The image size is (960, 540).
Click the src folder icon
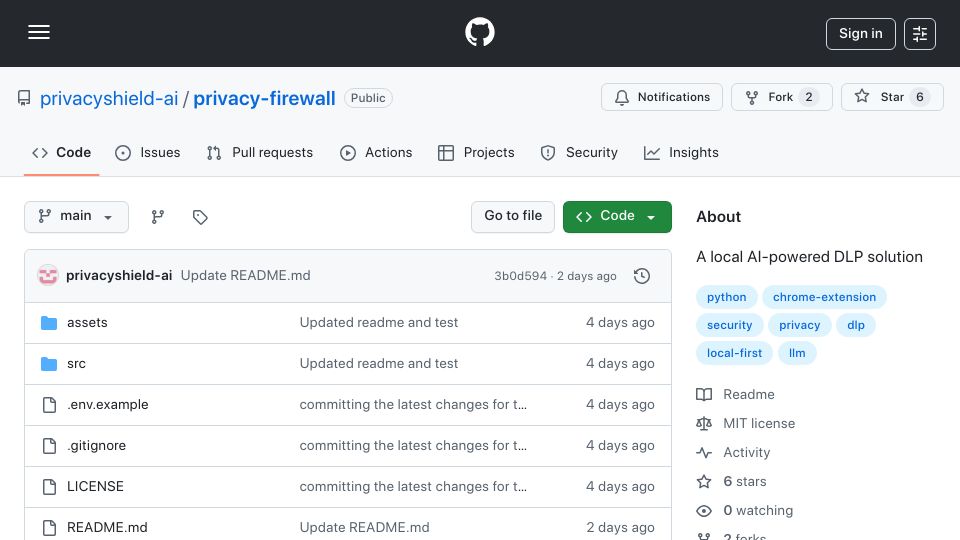tap(49, 364)
